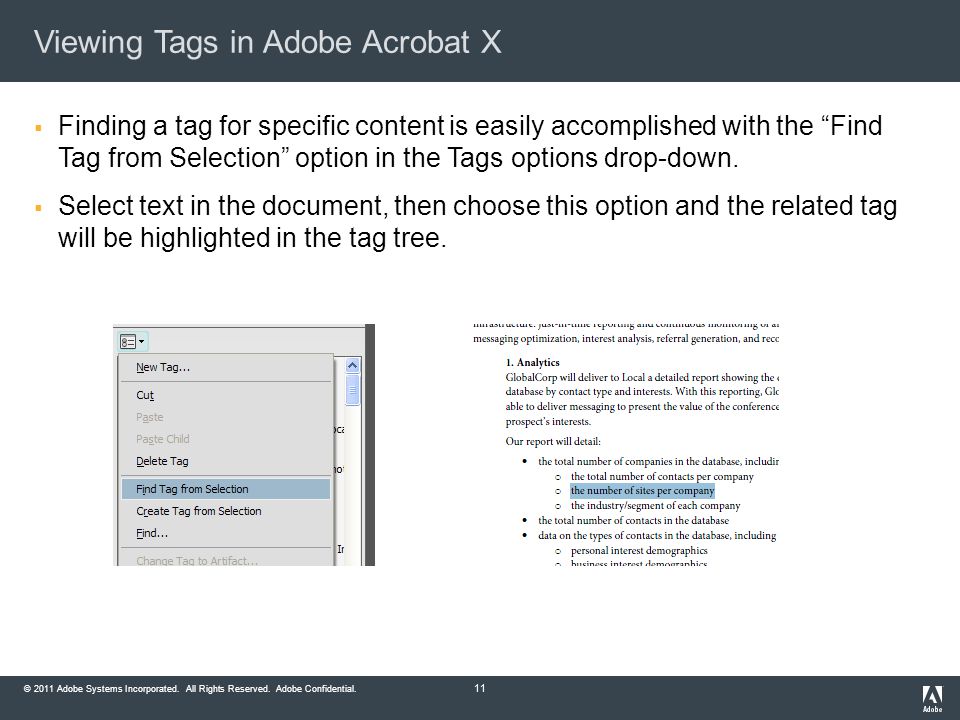Open the Tags options drop-down button
960x720 pixels.
[133, 342]
